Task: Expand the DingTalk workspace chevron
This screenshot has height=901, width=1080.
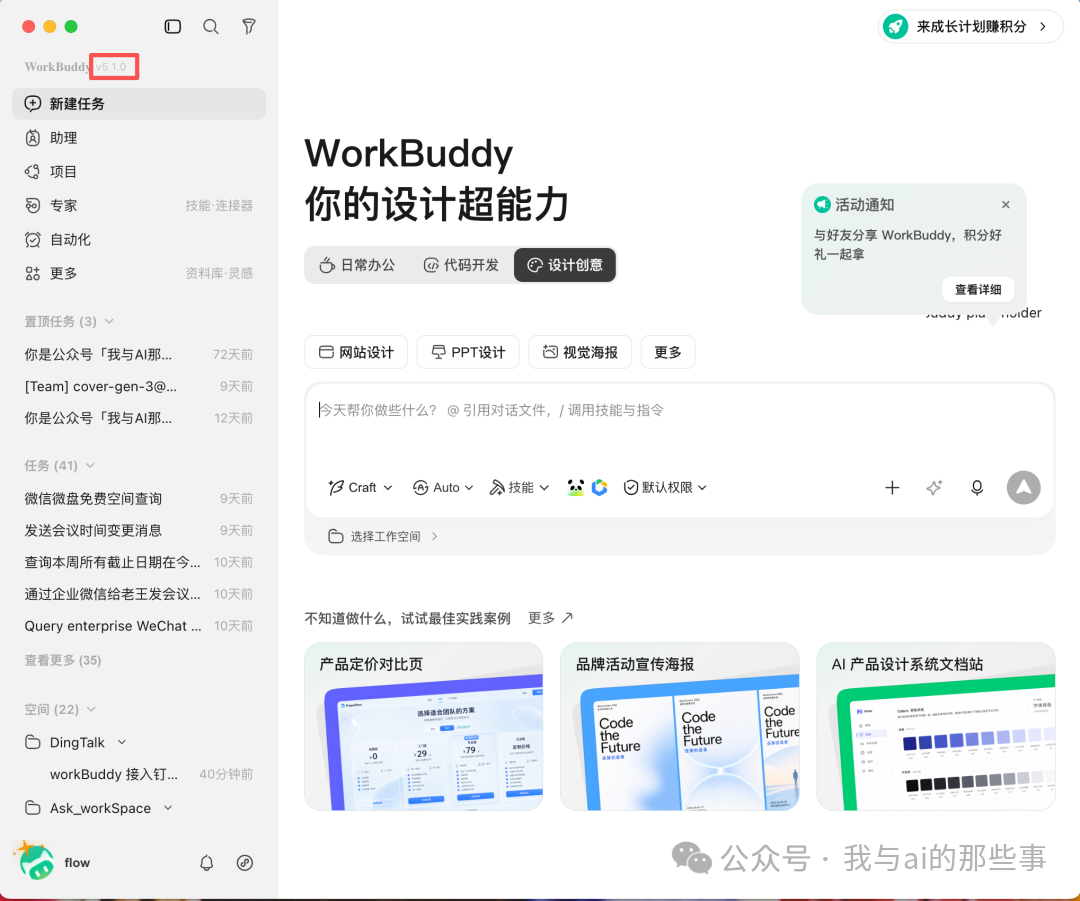Action: (122, 742)
